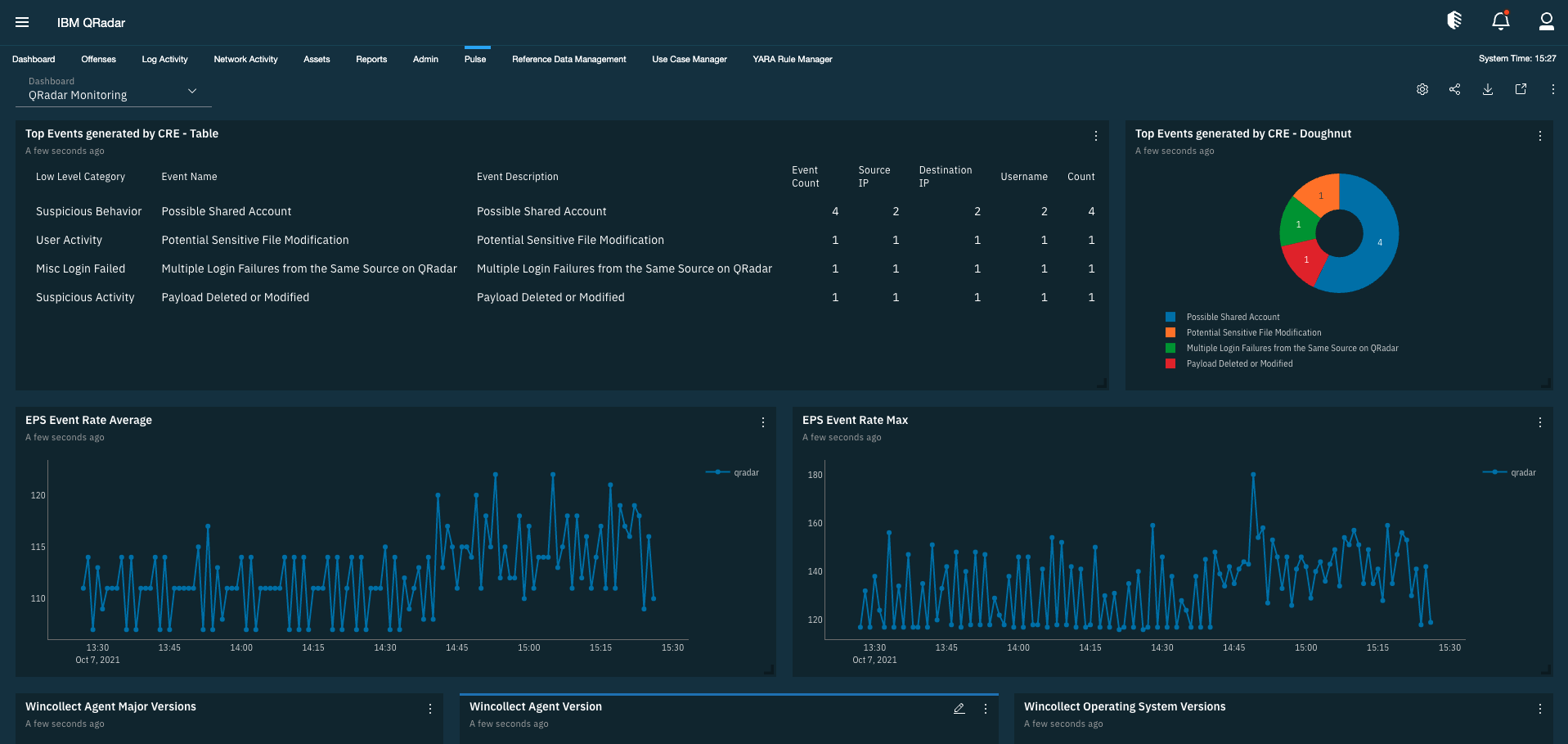
Task: Open the dashboard in full screen icon
Action: 1521,89
